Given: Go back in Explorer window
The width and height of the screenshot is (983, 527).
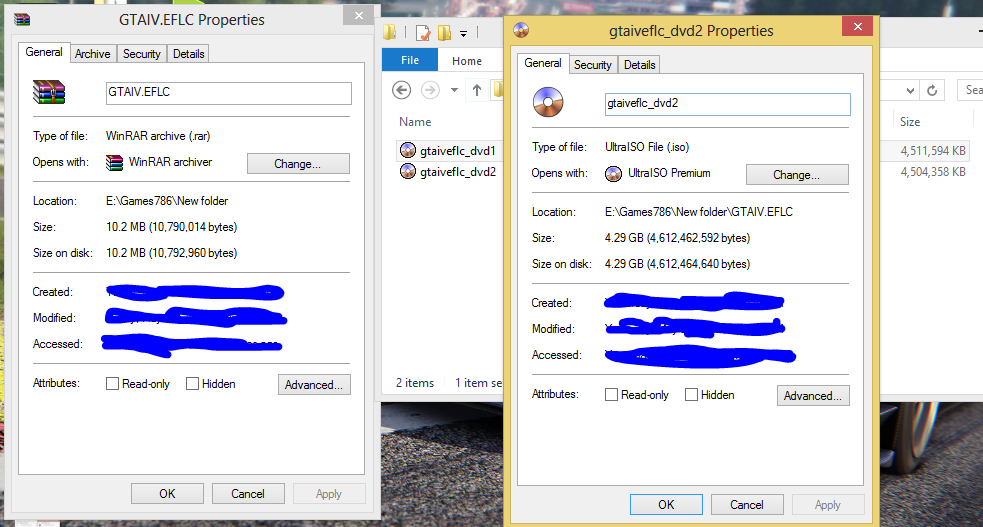Looking at the screenshot, I should click(401, 90).
